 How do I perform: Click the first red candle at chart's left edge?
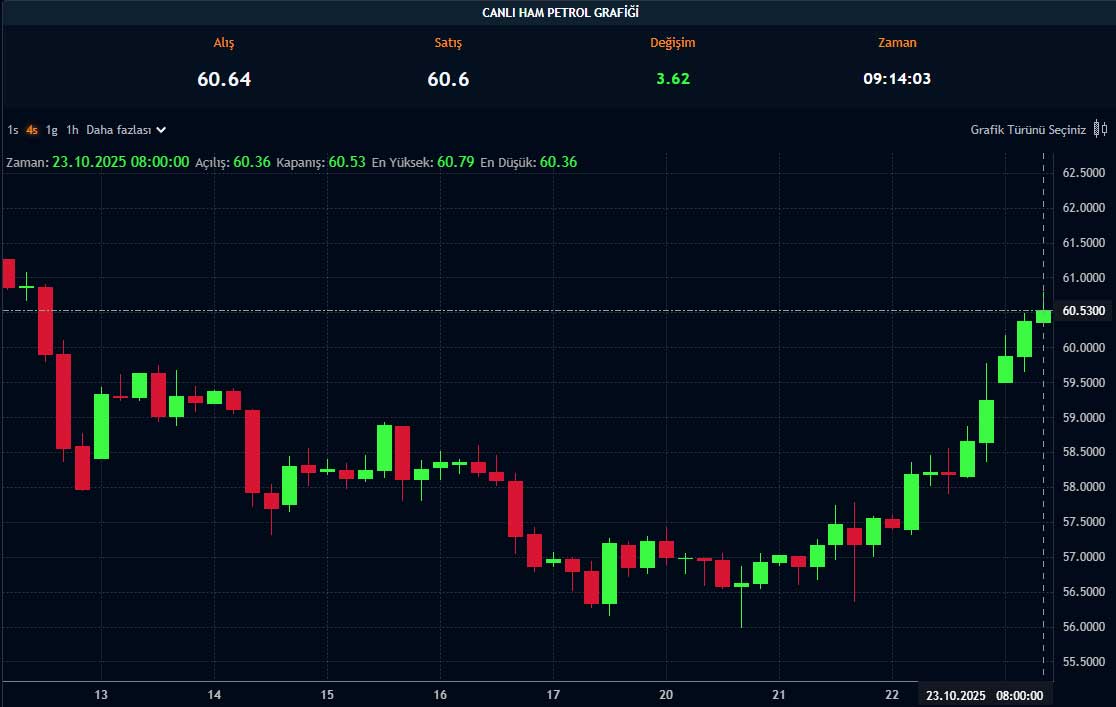(8, 273)
